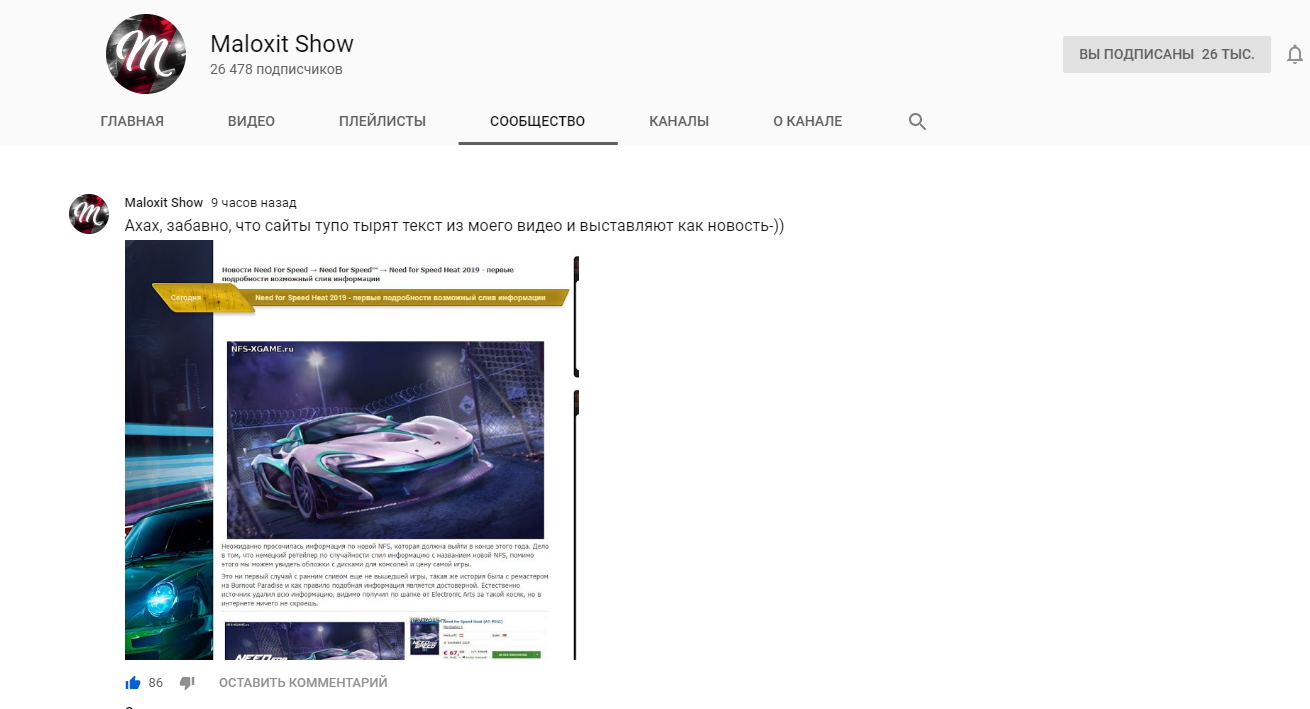Open the КАНАЛЫ tab
Viewport: 1310px width, 709px height.
pyautogui.click(x=679, y=122)
